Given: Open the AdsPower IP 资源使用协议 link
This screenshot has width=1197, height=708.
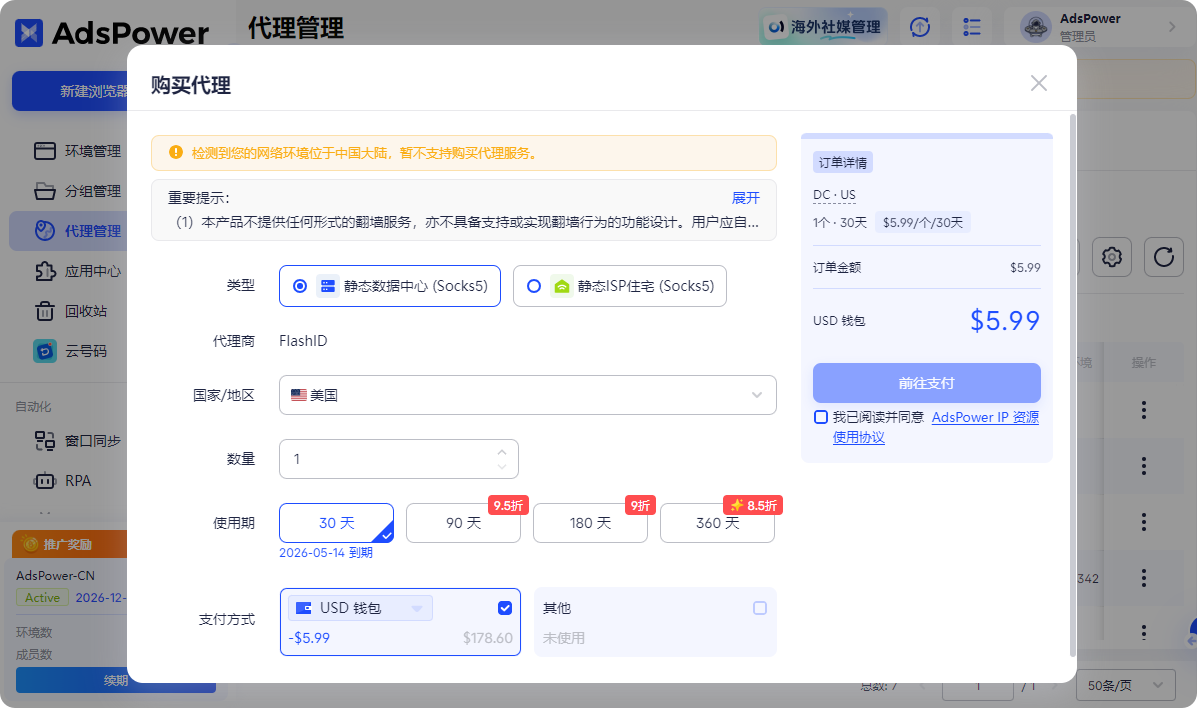Looking at the screenshot, I should click(985, 417).
